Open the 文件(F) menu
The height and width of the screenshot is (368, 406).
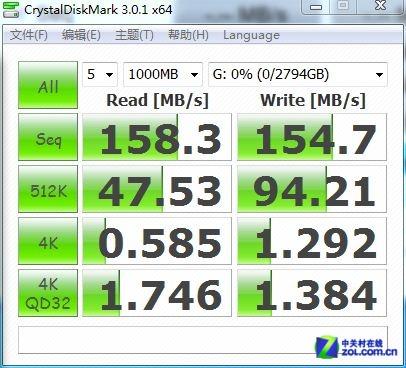tap(28, 35)
